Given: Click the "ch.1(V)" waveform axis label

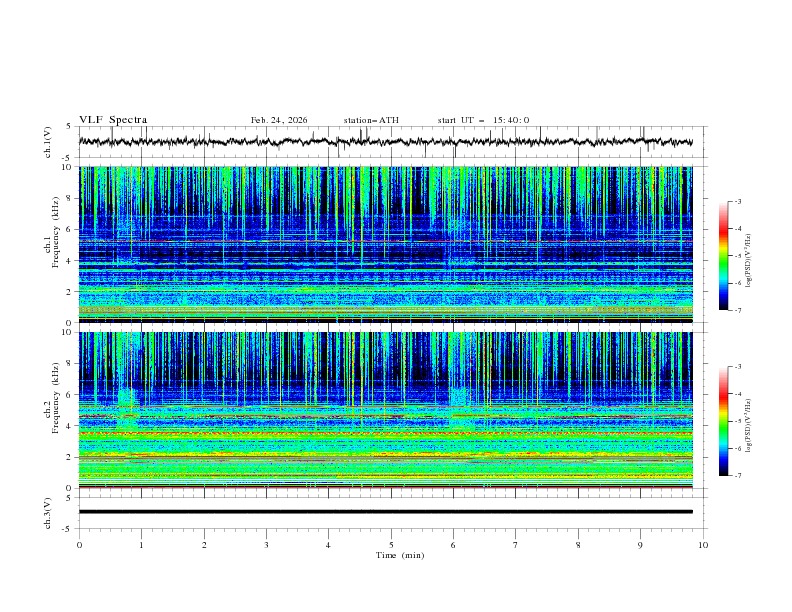Looking at the screenshot, I should [48, 142].
